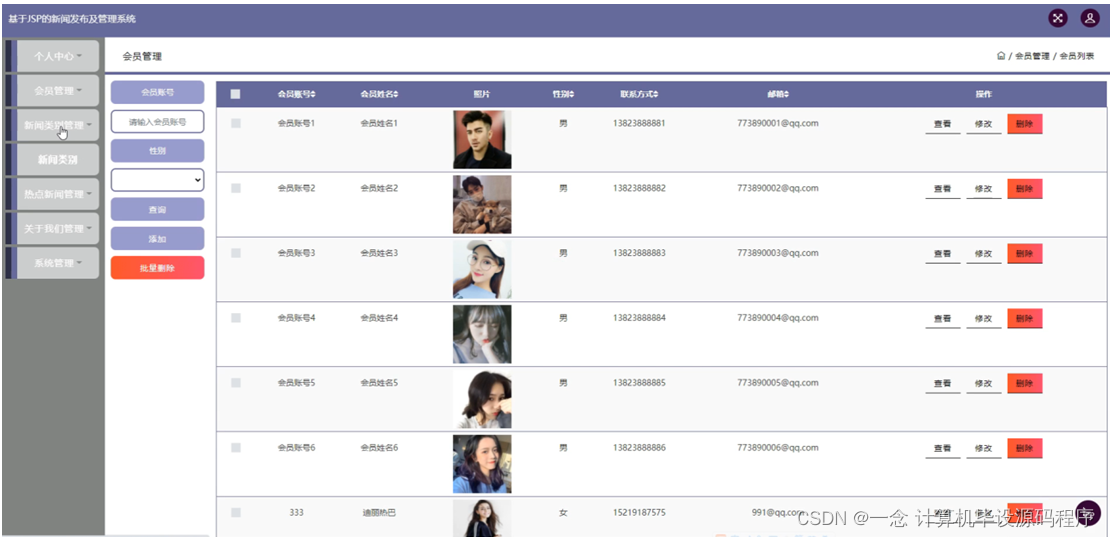Check the row checkbox for 会员账号5
This screenshot has height=537, width=1110.
pyautogui.click(x=236, y=383)
